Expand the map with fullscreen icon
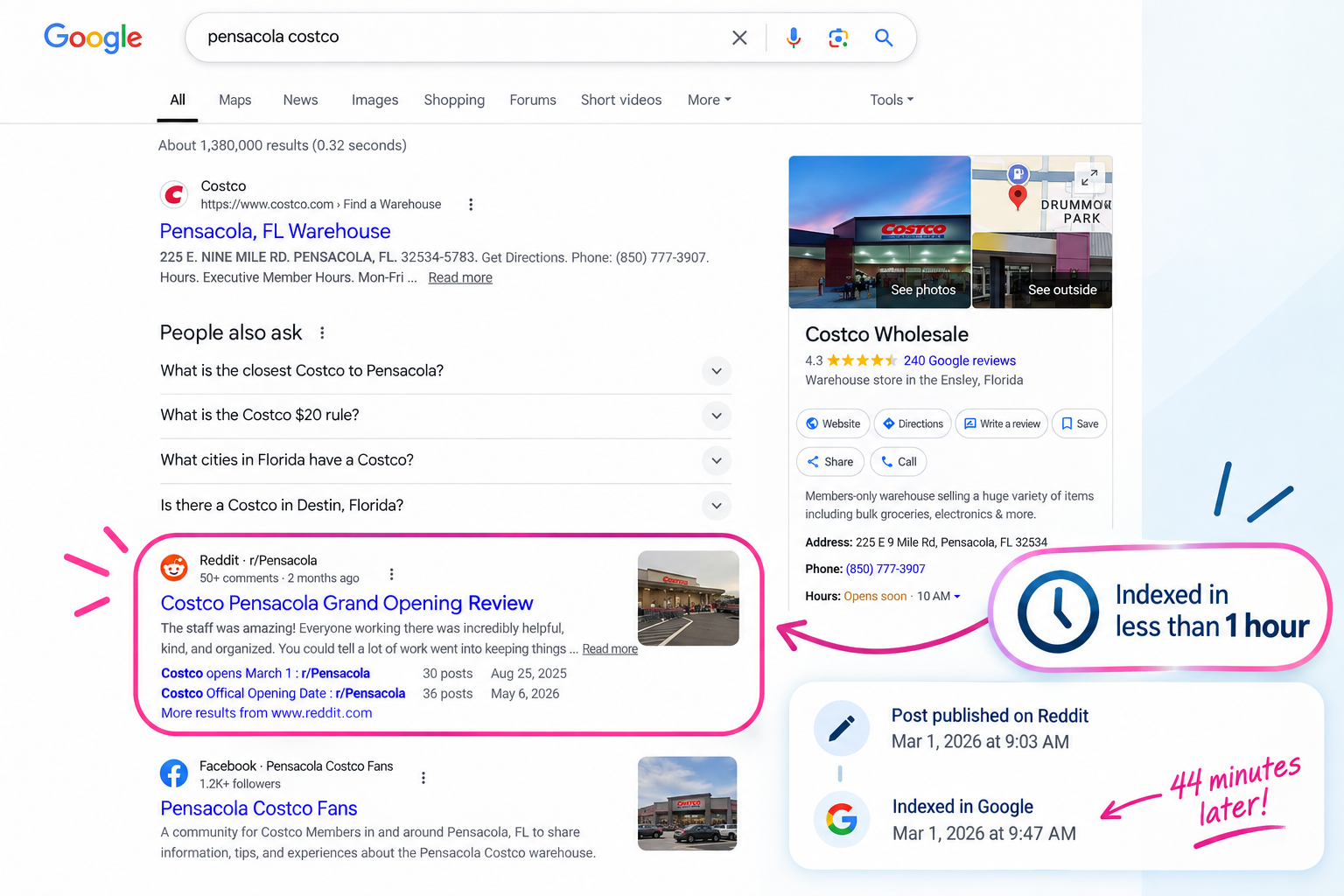This screenshot has height=896, width=1344. tap(1088, 178)
